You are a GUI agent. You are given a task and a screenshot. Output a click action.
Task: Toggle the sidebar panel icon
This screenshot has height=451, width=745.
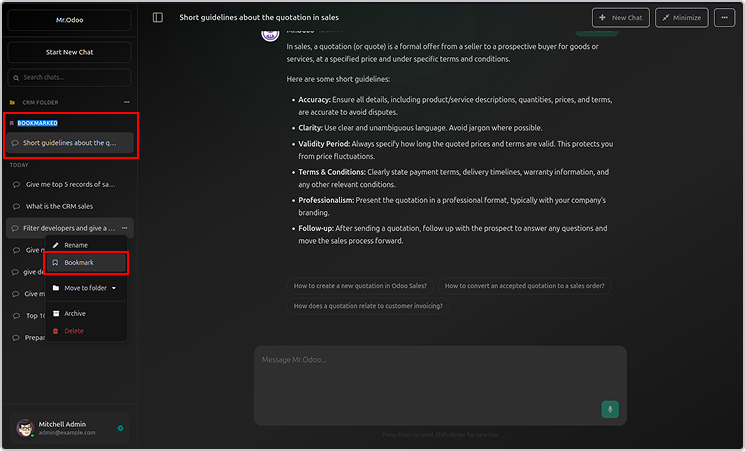(x=158, y=18)
